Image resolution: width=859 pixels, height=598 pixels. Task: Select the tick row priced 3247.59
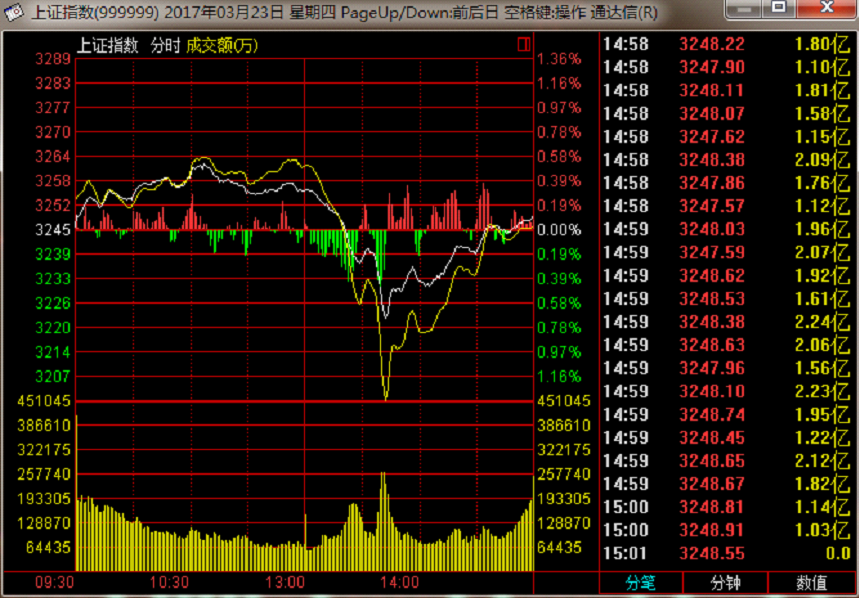(x=726, y=252)
